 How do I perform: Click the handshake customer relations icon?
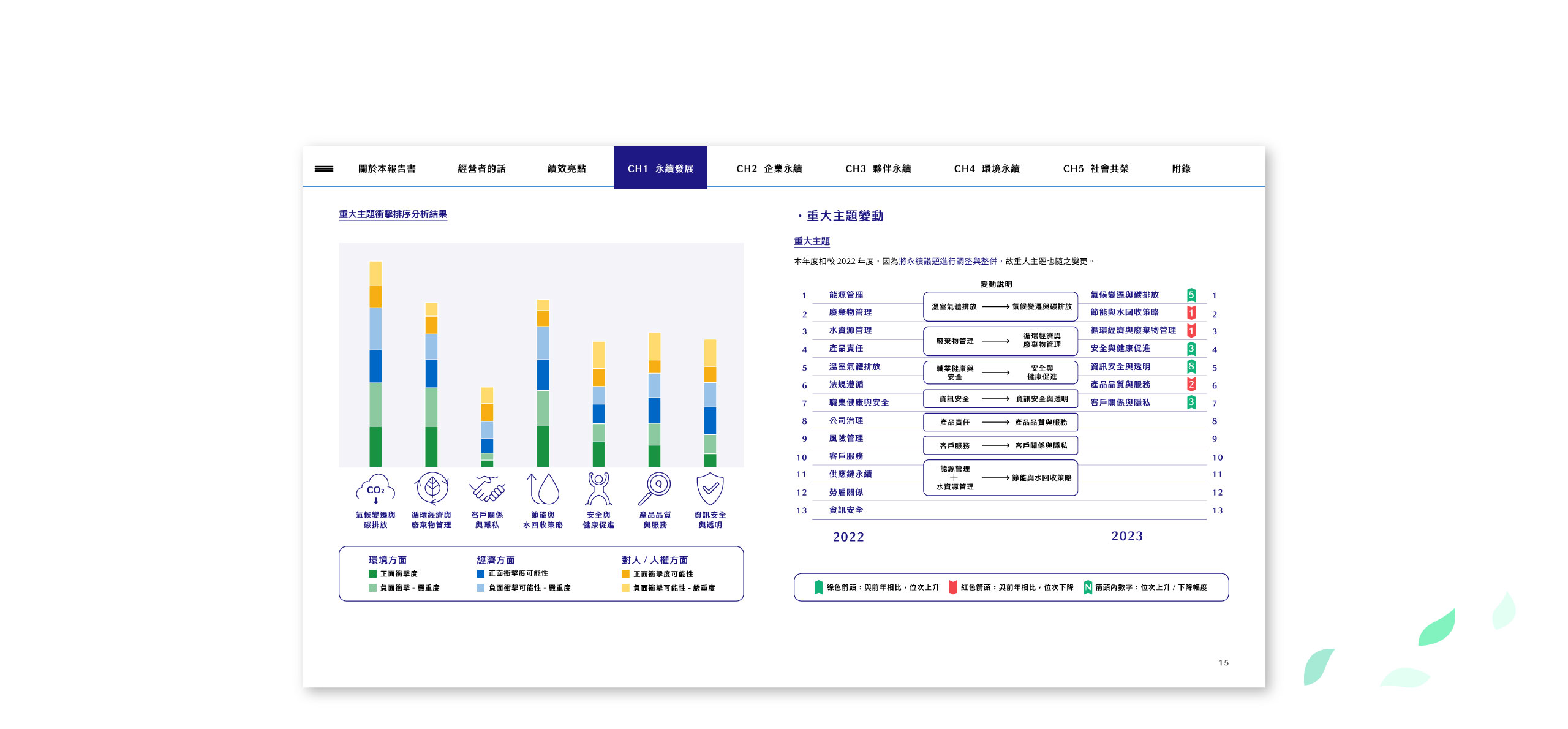[x=487, y=489]
